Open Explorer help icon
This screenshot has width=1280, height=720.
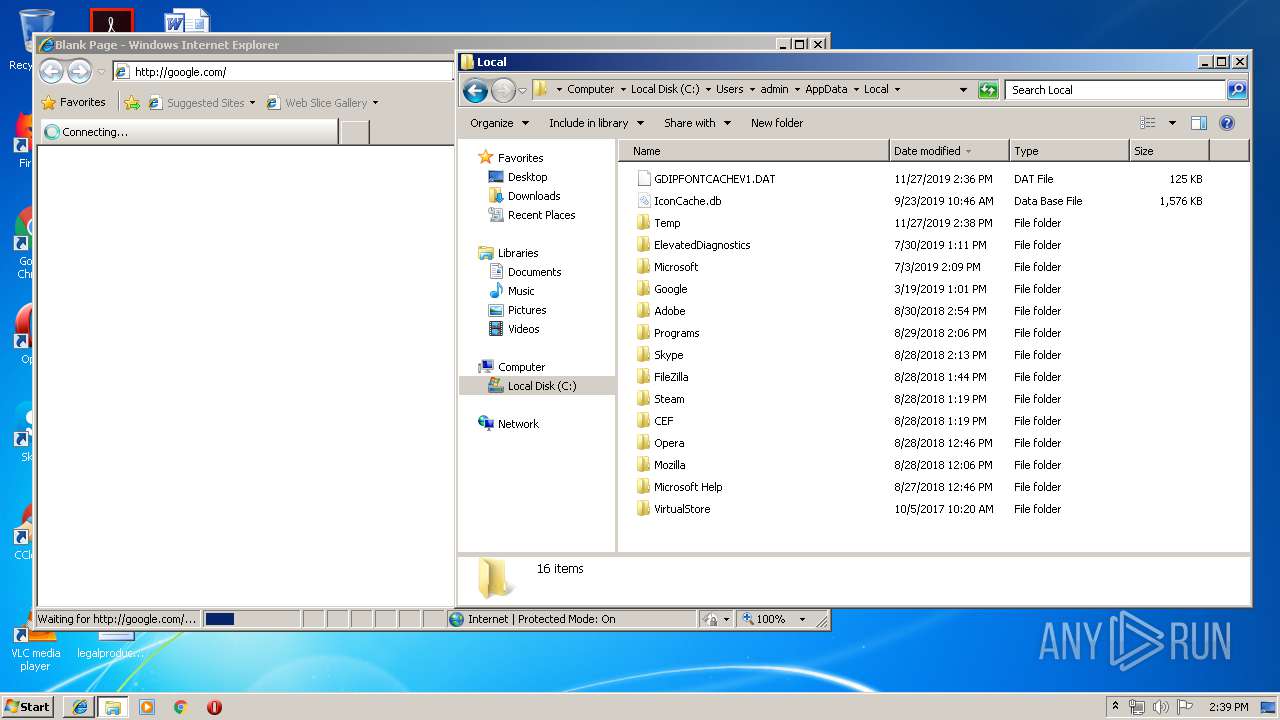click(x=1227, y=123)
